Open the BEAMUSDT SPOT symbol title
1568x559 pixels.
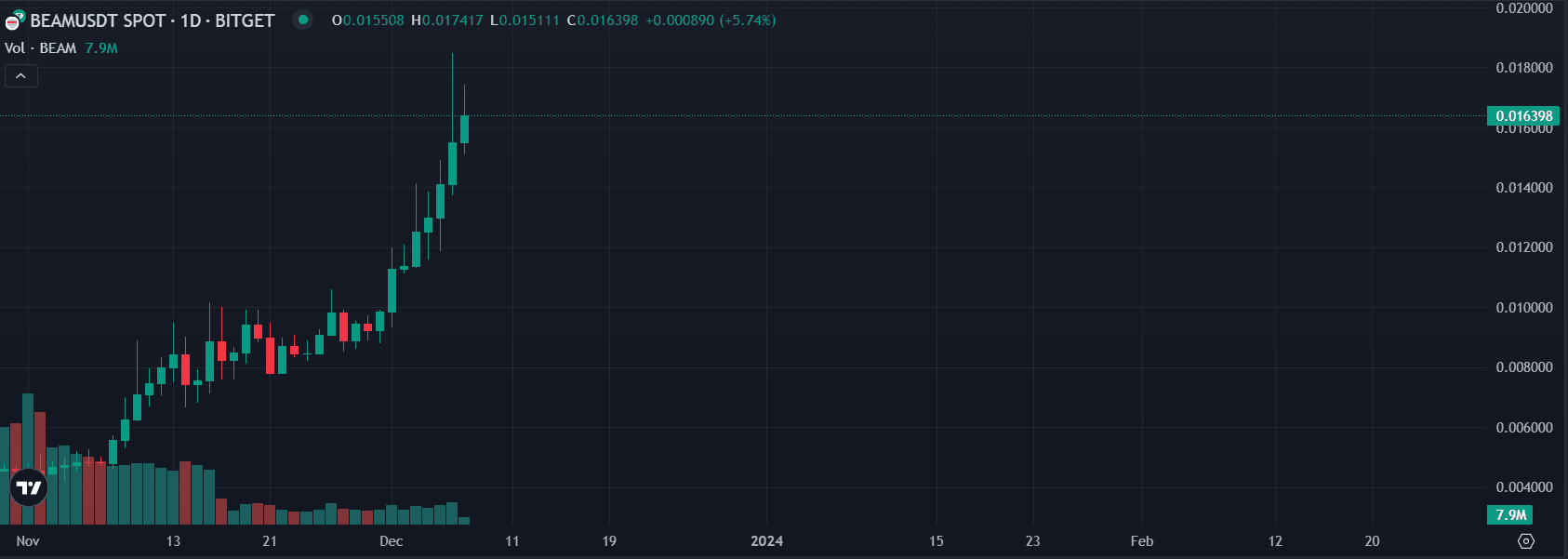coord(98,20)
